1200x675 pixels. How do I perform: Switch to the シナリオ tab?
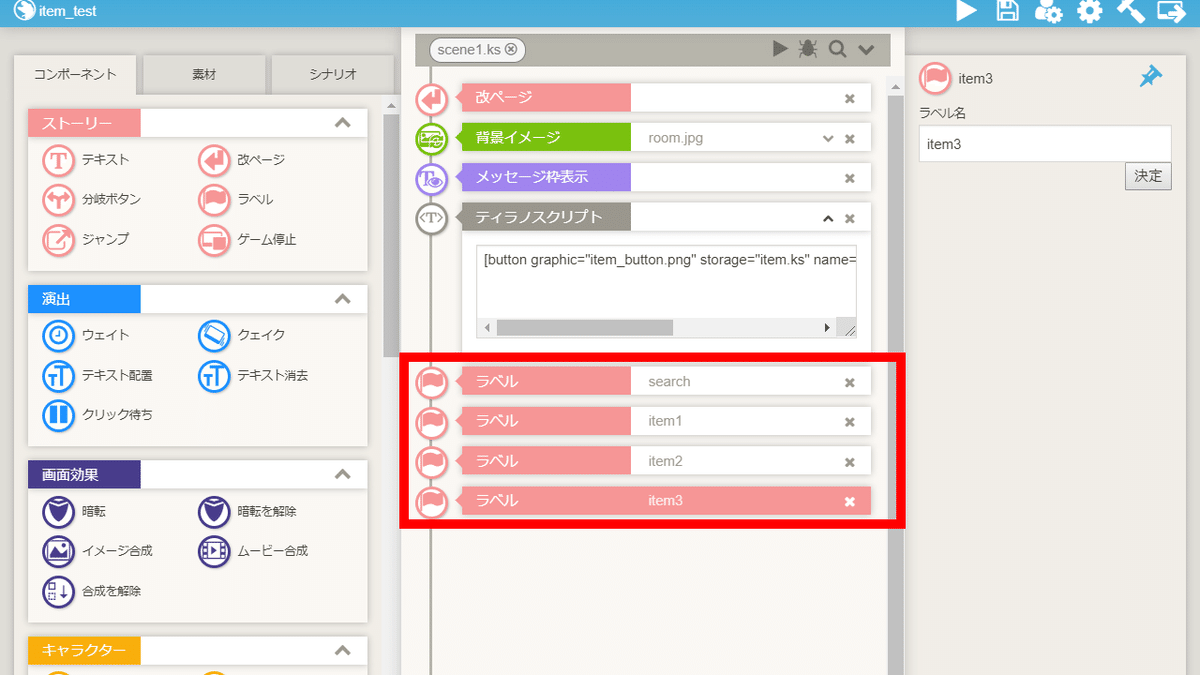click(333, 74)
